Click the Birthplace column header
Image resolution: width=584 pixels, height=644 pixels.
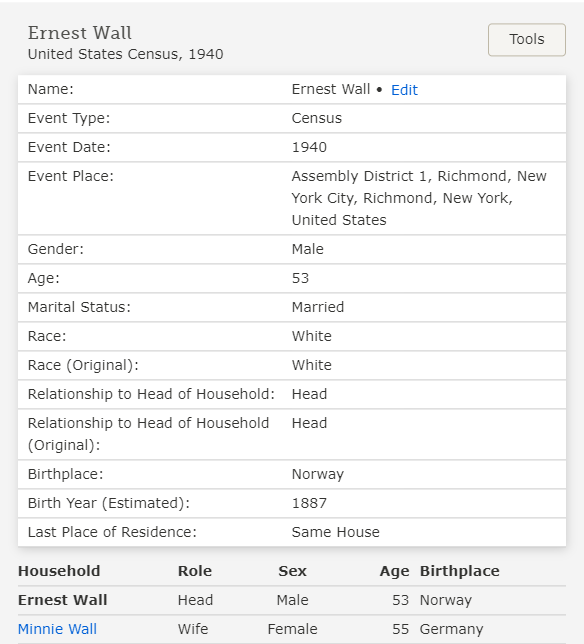coord(460,571)
